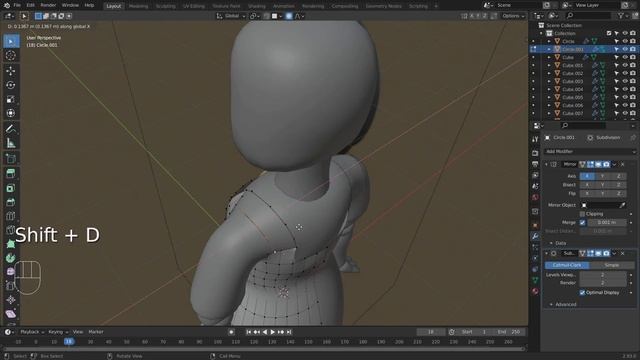Select the Select Box tool
The height and width of the screenshot is (360, 640).
(x=11, y=41)
